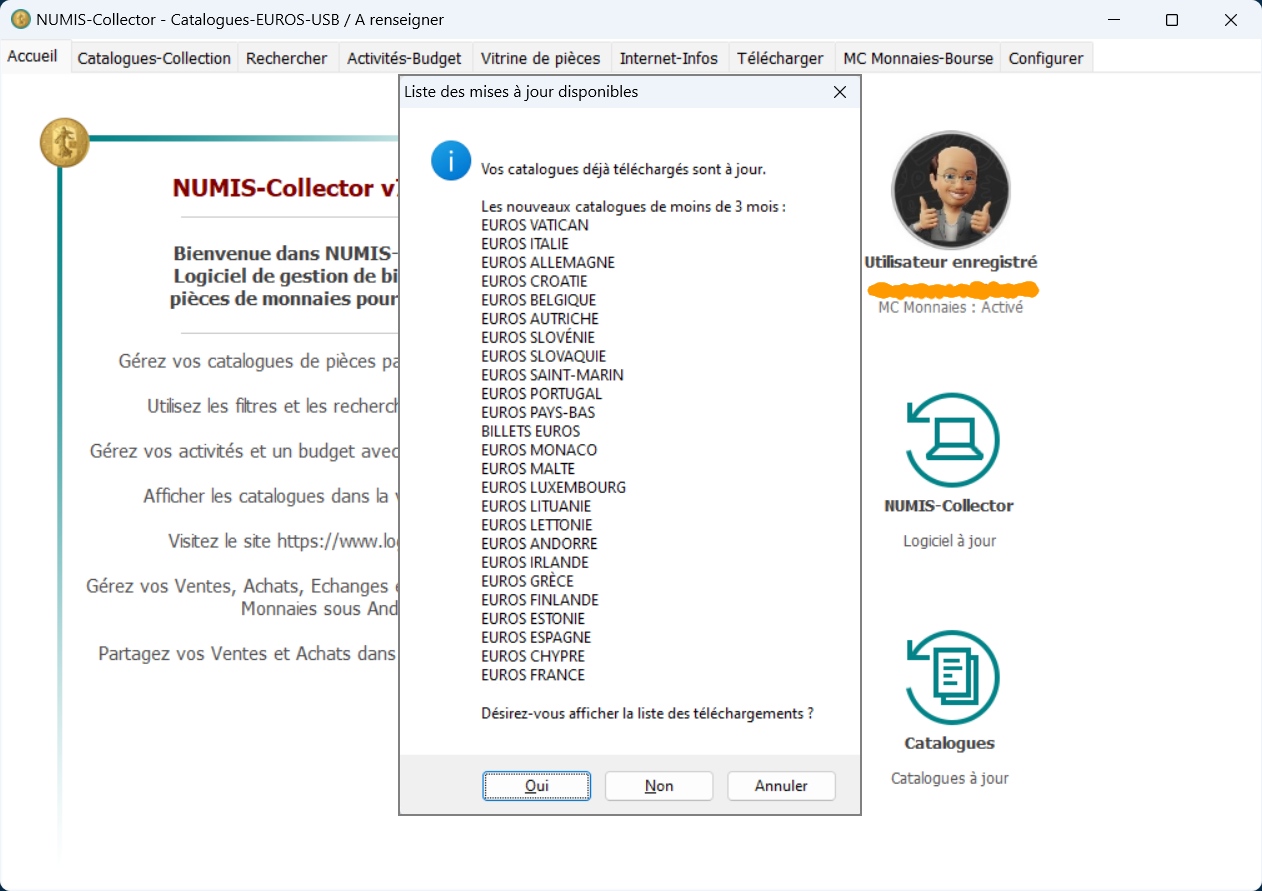Click the EUROS CROATIE line

[x=534, y=281]
